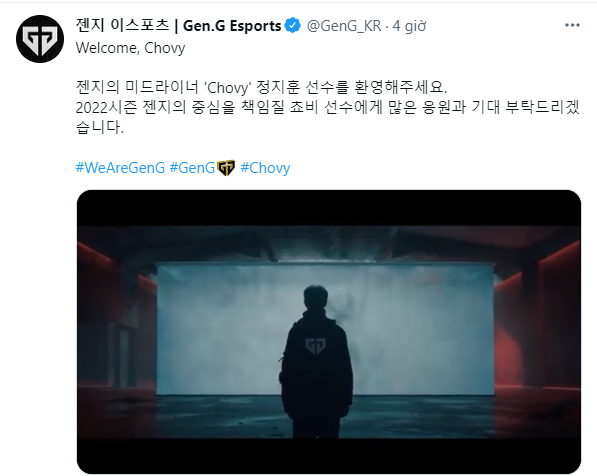Screen dimensions: 597x476
Task: Click the 'Welcome, Chovy' tweet text
Action: (131, 48)
